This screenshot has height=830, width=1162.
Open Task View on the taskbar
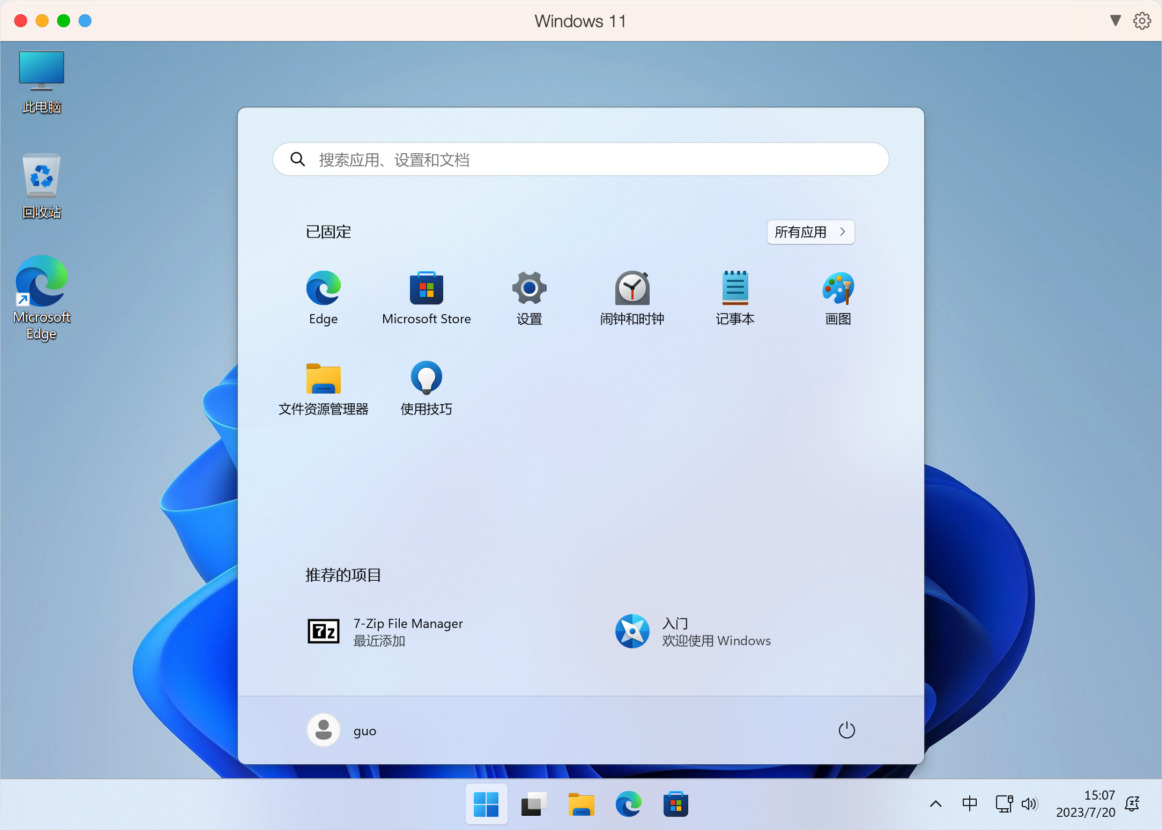pyautogui.click(x=534, y=804)
